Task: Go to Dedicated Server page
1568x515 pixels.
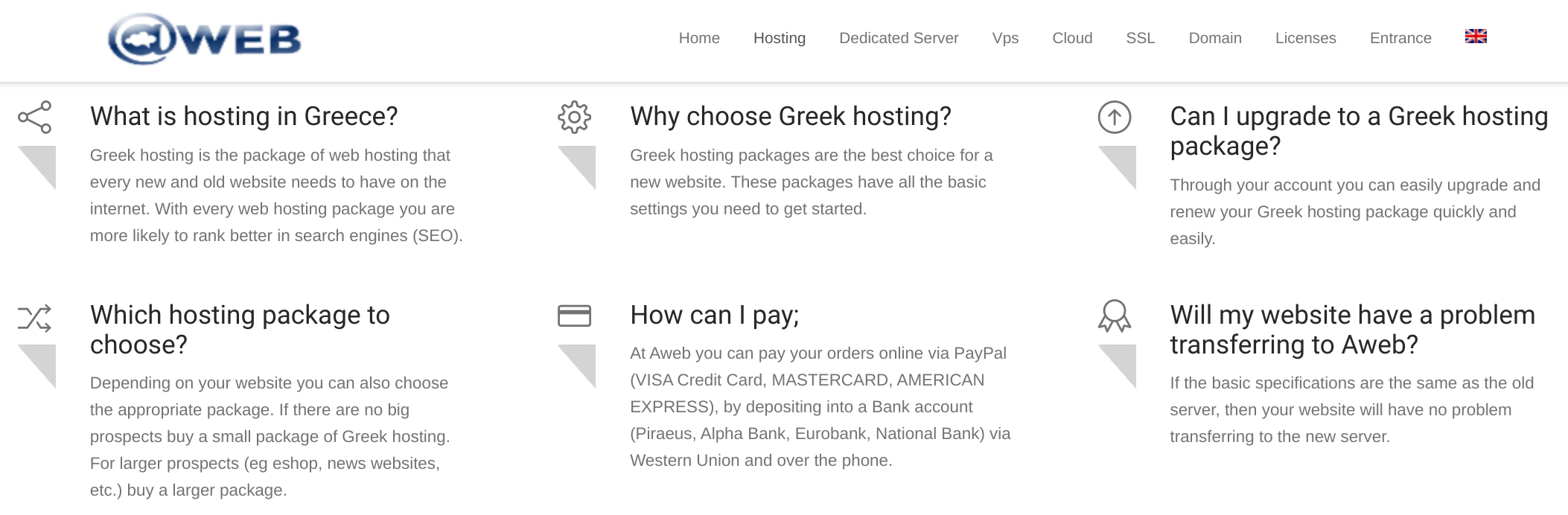Action: pyautogui.click(x=899, y=38)
